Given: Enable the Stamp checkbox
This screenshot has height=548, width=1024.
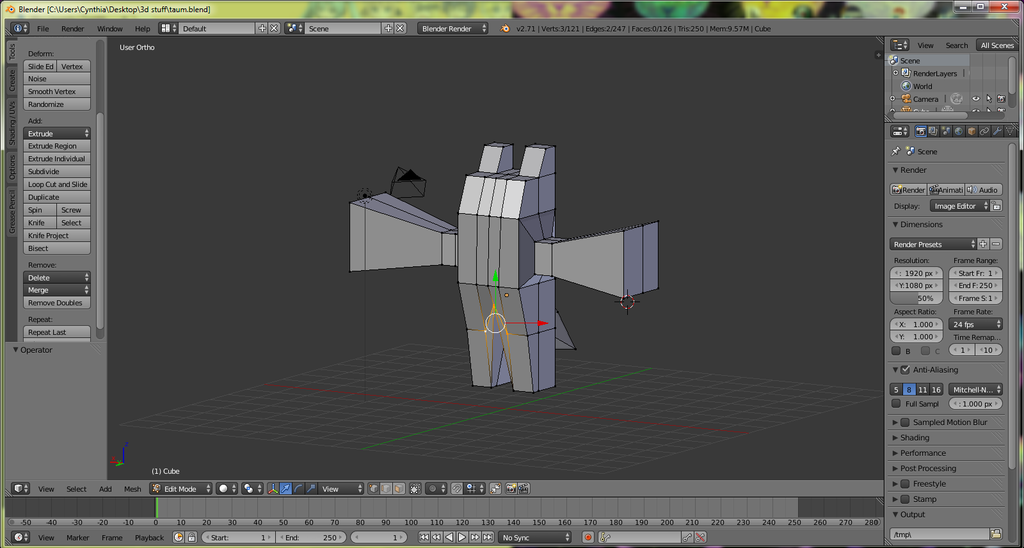Looking at the screenshot, I should coord(905,499).
